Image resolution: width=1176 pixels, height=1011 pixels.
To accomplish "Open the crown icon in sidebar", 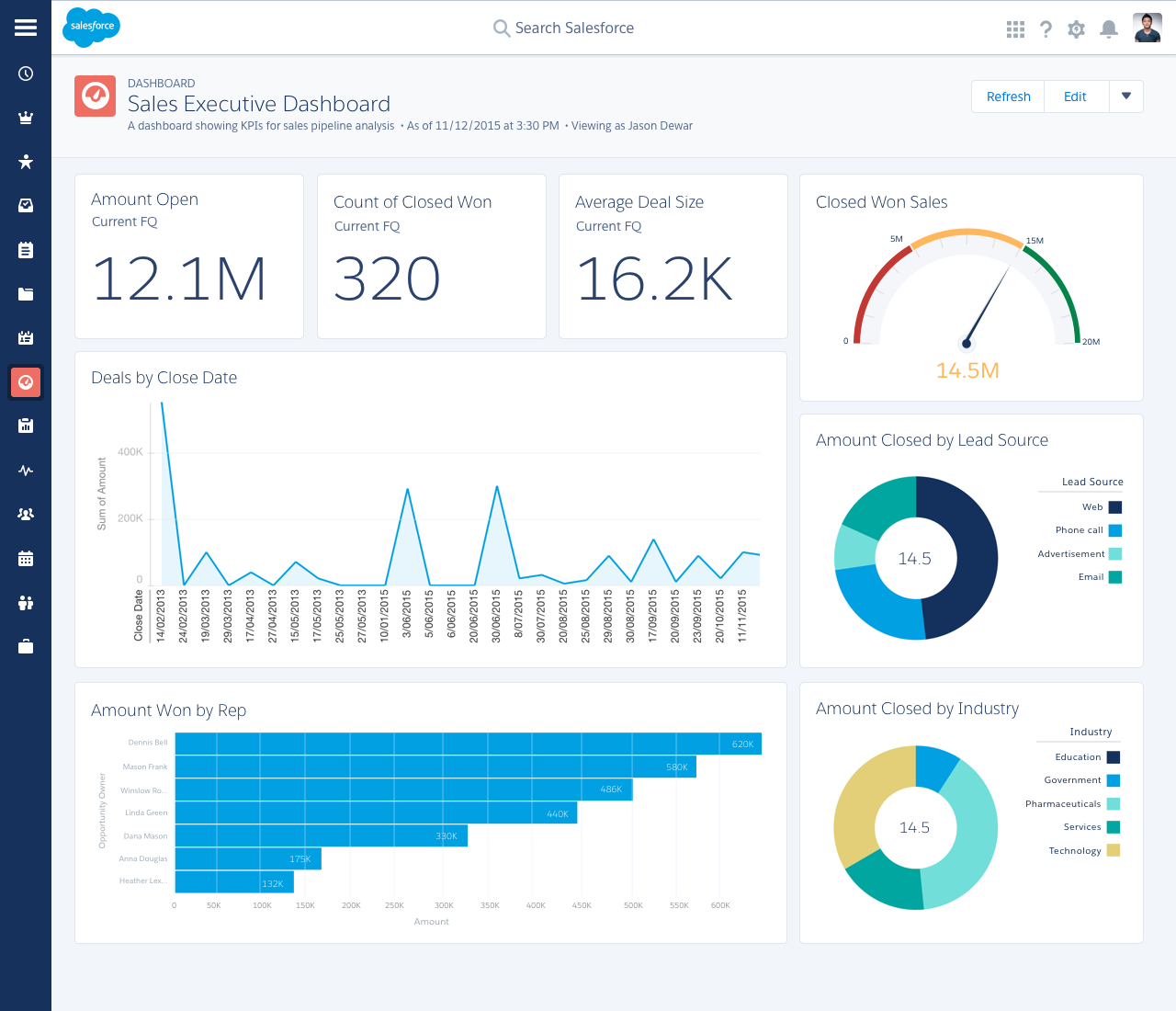I will pyautogui.click(x=26, y=118).
